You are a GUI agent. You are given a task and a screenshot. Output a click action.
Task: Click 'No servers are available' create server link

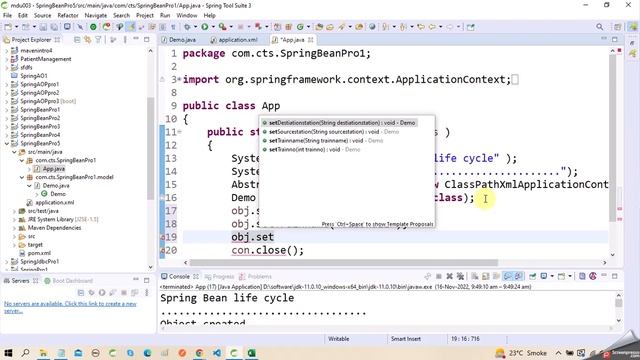point(70,307)
